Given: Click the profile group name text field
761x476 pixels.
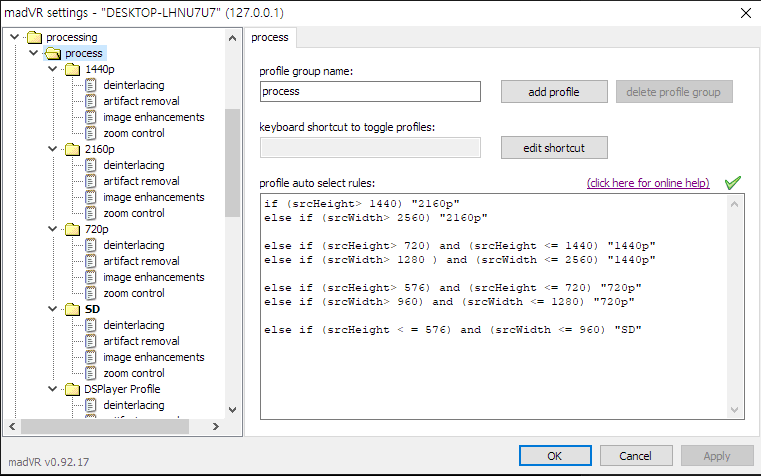Looking at the screenshot, I should 370,92.
